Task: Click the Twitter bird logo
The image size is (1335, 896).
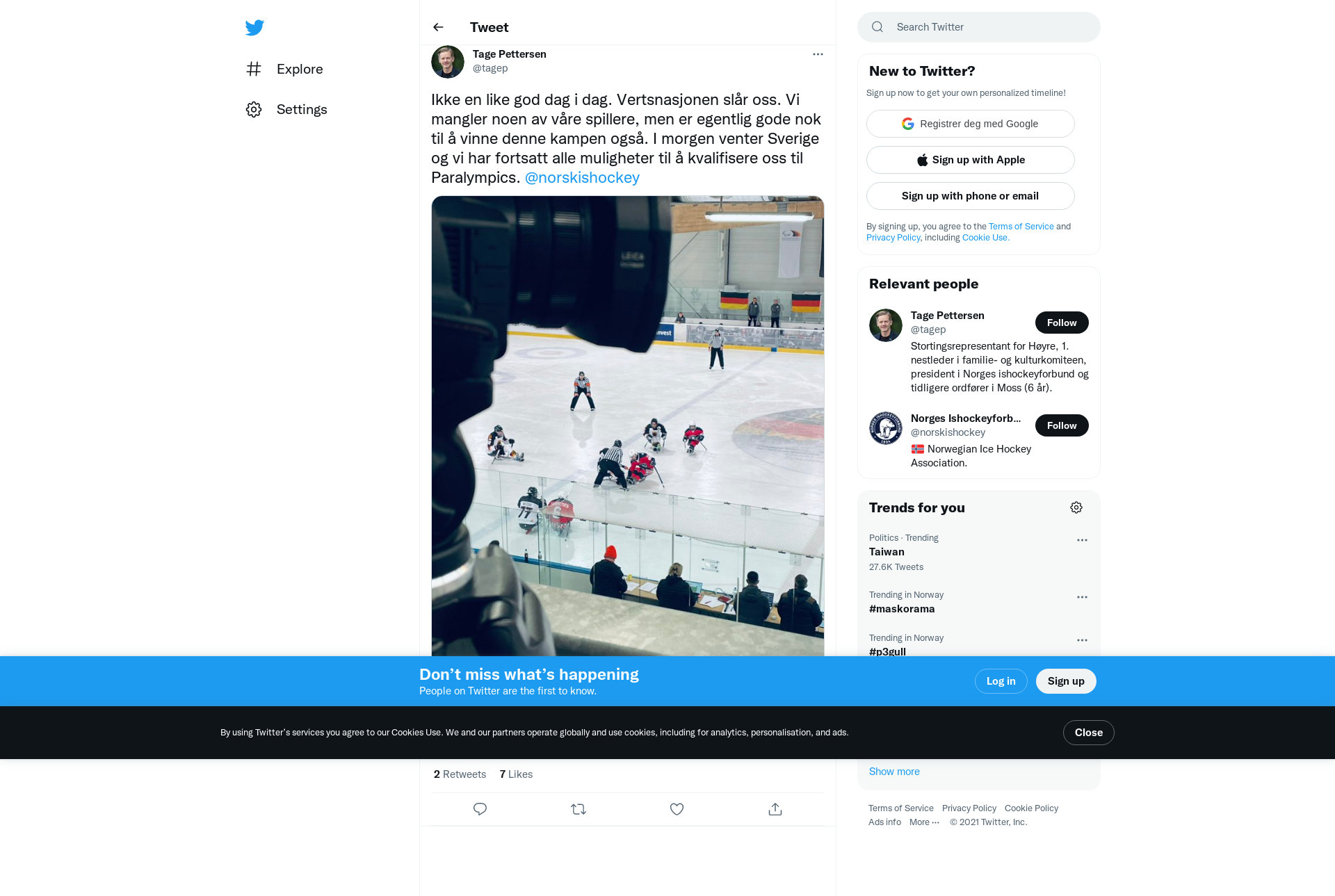Action: [254, 27]
